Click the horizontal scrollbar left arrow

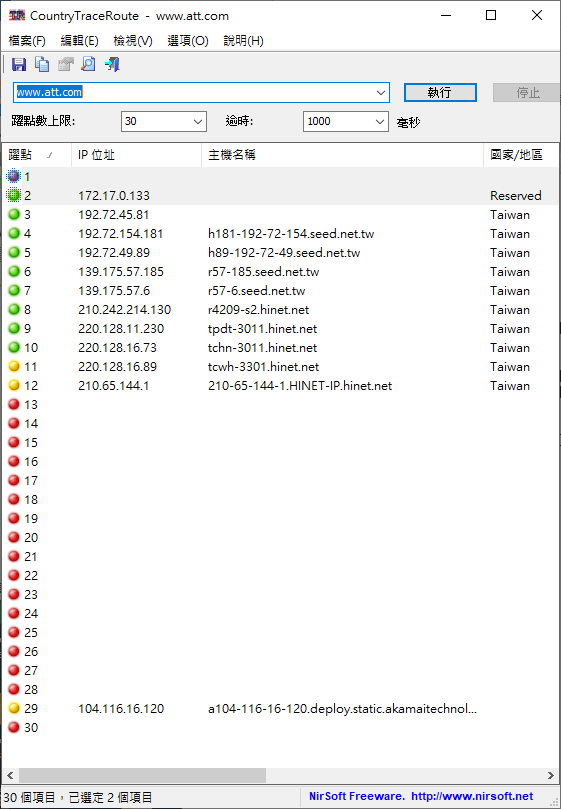pyautogui.click(x=10, y=775)
